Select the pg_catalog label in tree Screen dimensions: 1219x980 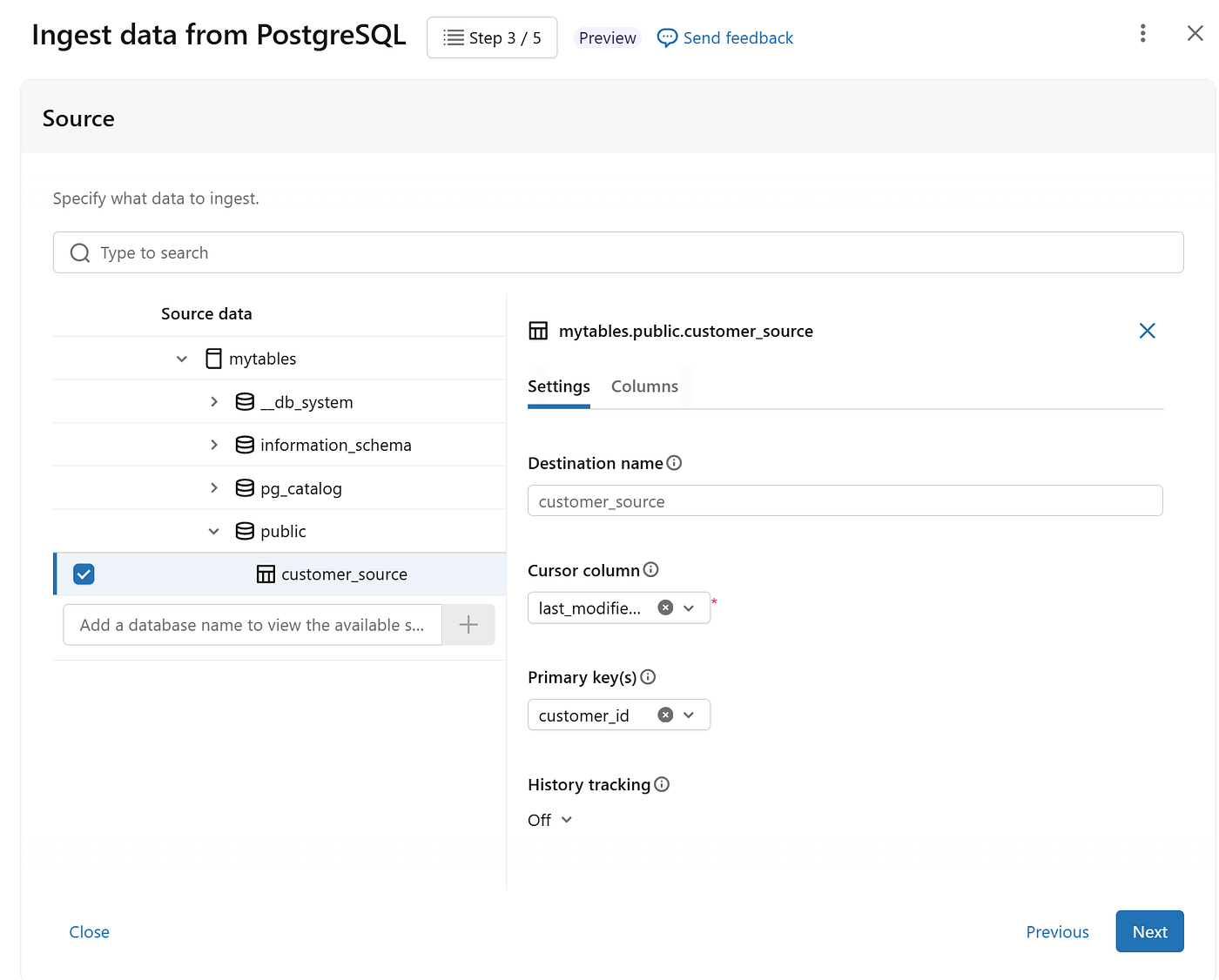point(301,488)
